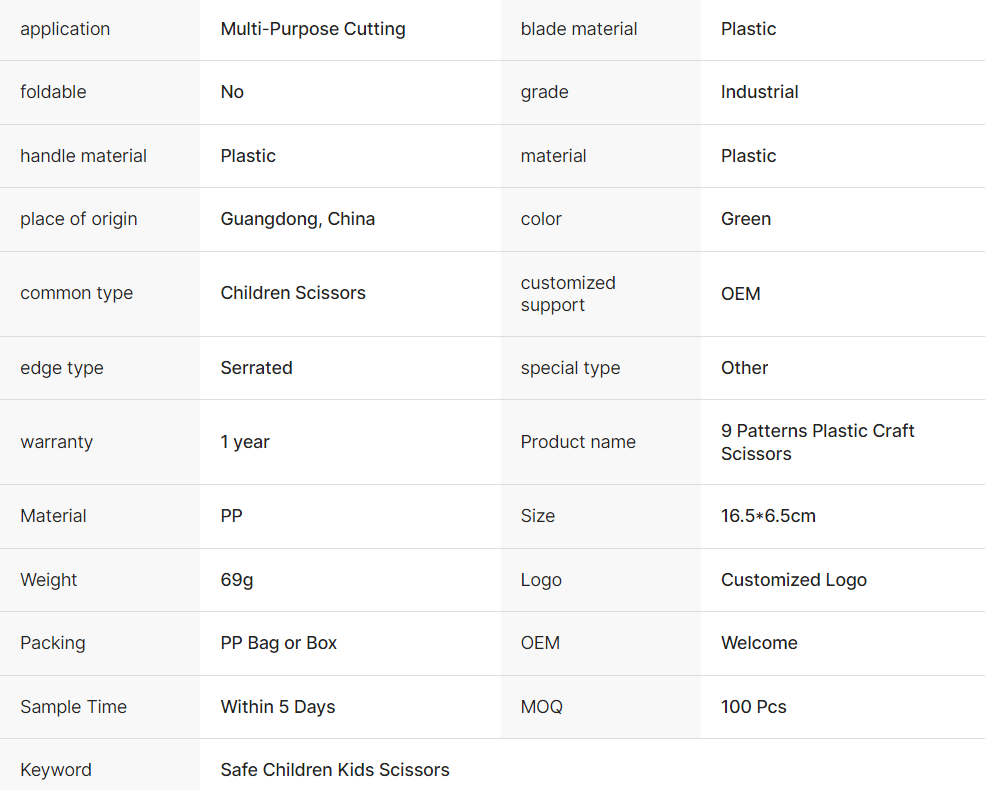Image resolution: width=985 pixels, height=790 pixels.
Task: Click 'Guangdong, China' place of origin value
Action: tap(298, 219)
